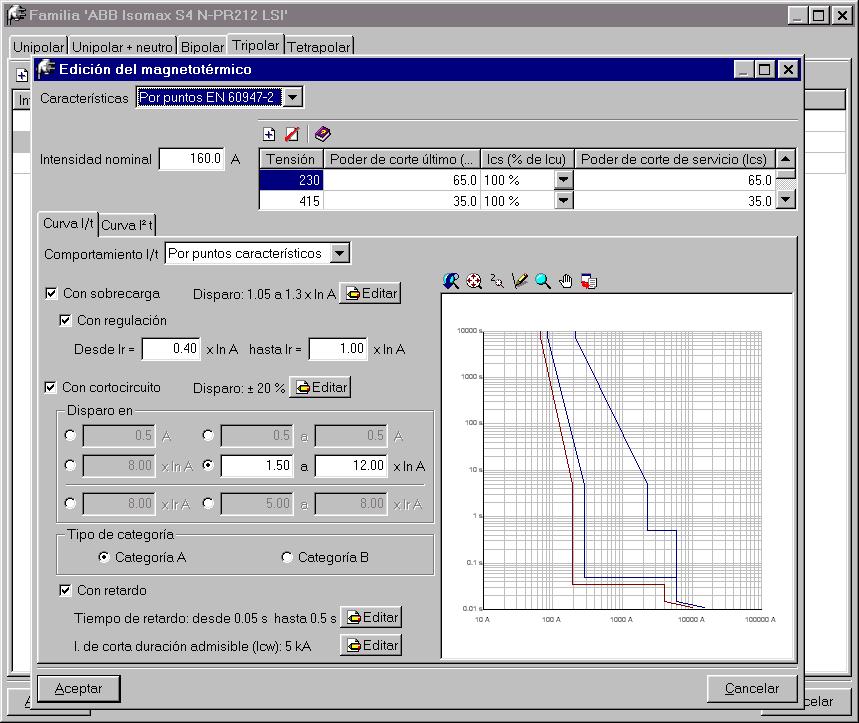Click Editar next to the overload Disparo setting
The width and height of the screenshot is (859, 723).
pos(370,294)
